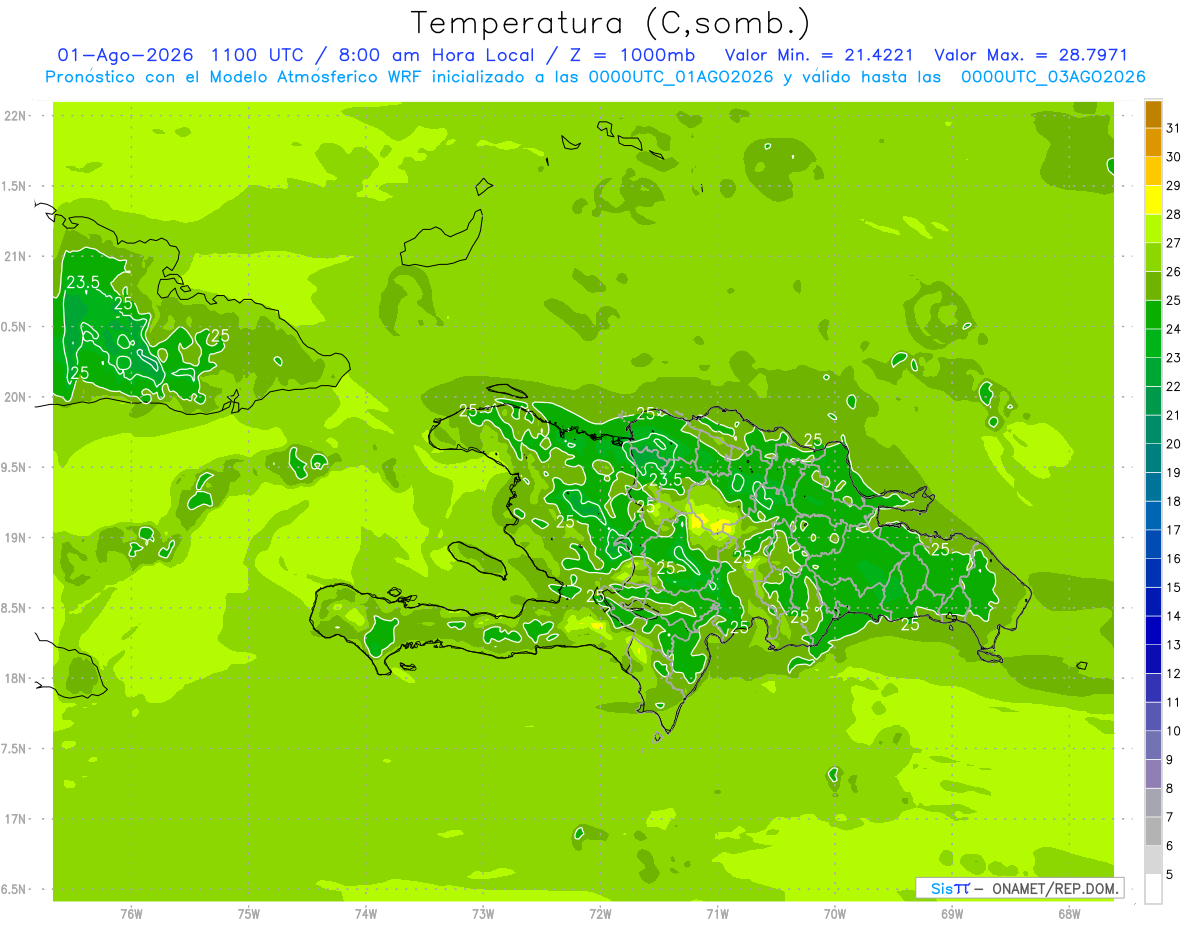Click the colorbar label 23

point(1173,358)
